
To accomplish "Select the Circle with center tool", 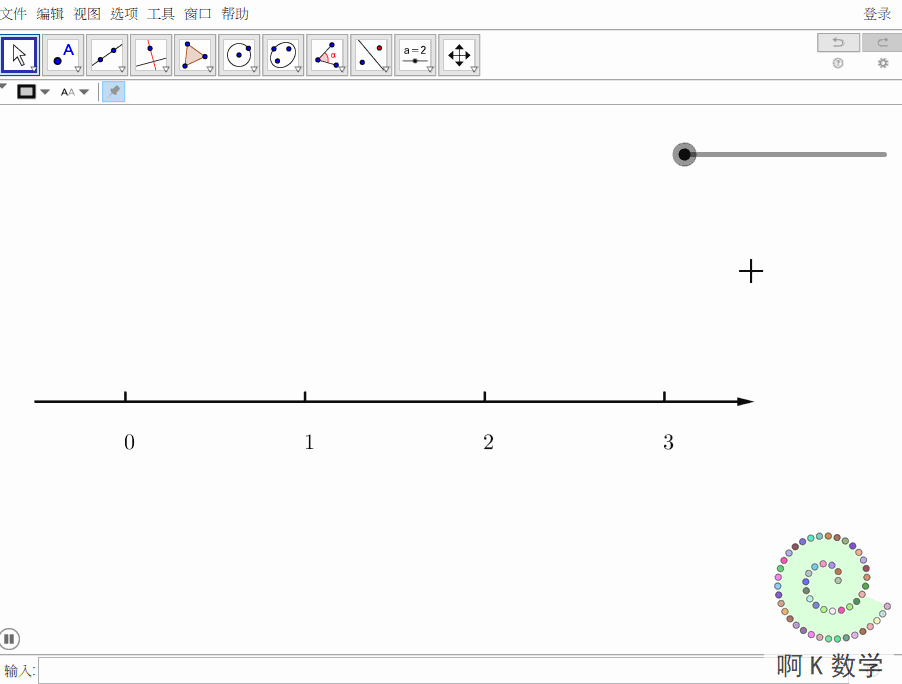I will pos(239,55).
